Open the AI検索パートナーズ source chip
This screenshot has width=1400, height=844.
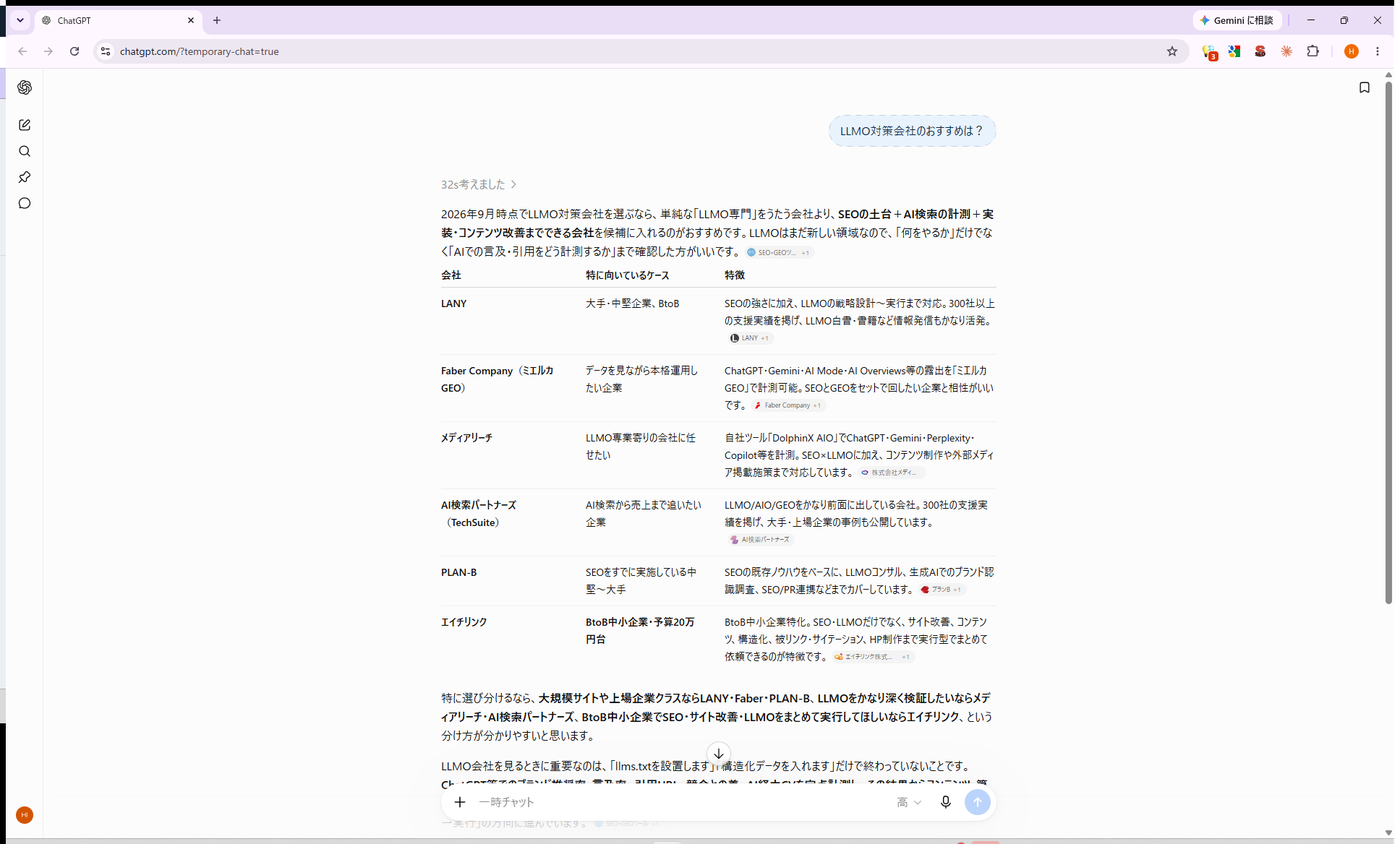pyautogui.click(x=760, y=539)
